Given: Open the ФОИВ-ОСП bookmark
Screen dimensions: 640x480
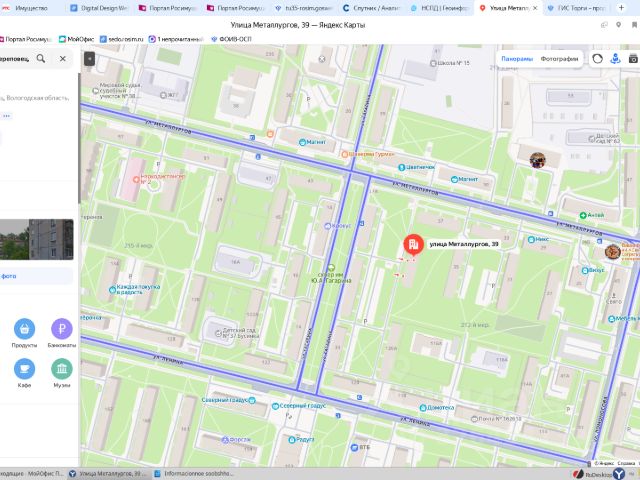Looking at the screenshot, I should [x=231, y=39].
